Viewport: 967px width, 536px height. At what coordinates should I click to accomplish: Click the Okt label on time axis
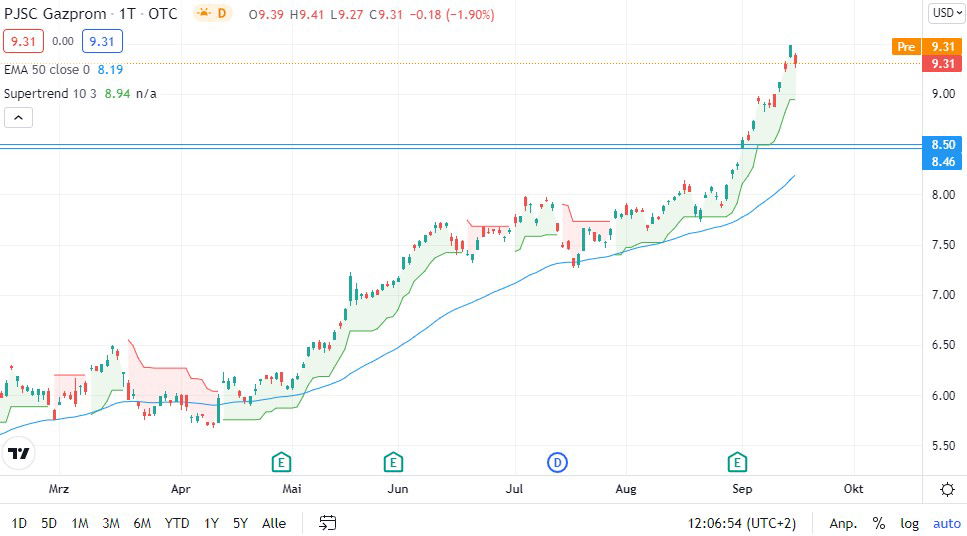tap(854, 489)
